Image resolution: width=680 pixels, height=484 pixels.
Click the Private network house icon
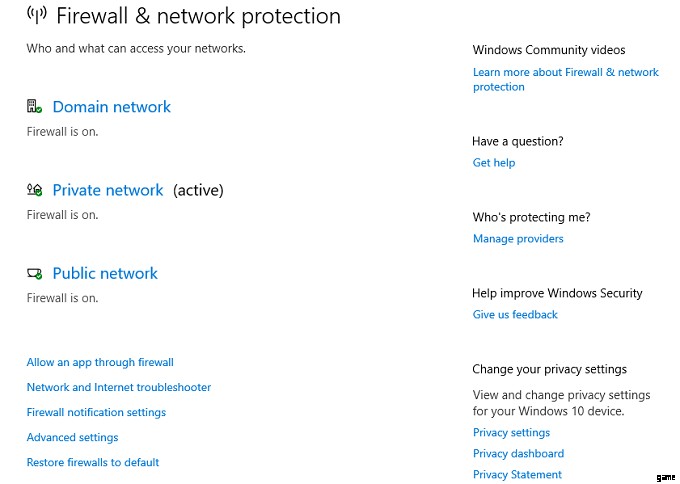pyautogui.click(x=34, y=190)
